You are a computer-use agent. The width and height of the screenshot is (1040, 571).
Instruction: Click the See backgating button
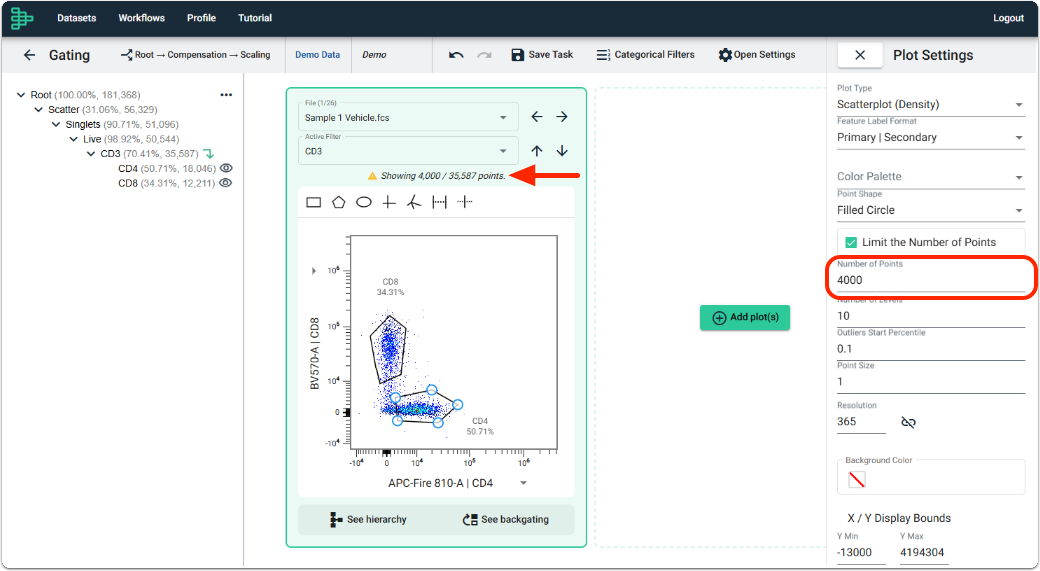[506, 519]
